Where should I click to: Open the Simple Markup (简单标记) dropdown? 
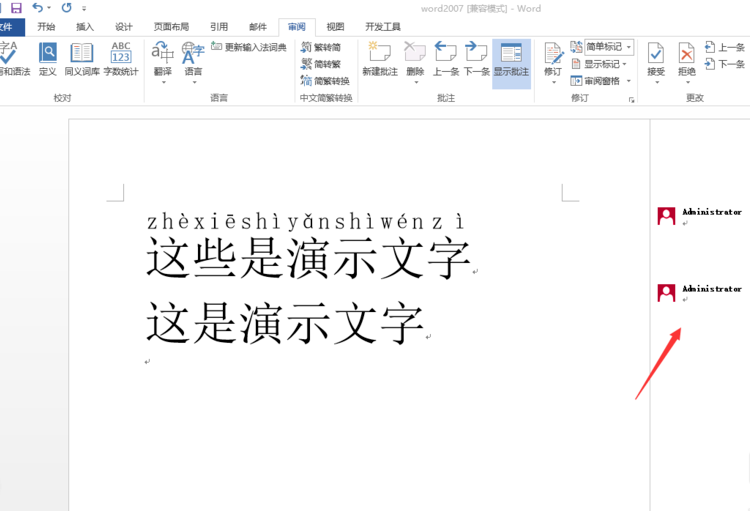pos(608,46)
